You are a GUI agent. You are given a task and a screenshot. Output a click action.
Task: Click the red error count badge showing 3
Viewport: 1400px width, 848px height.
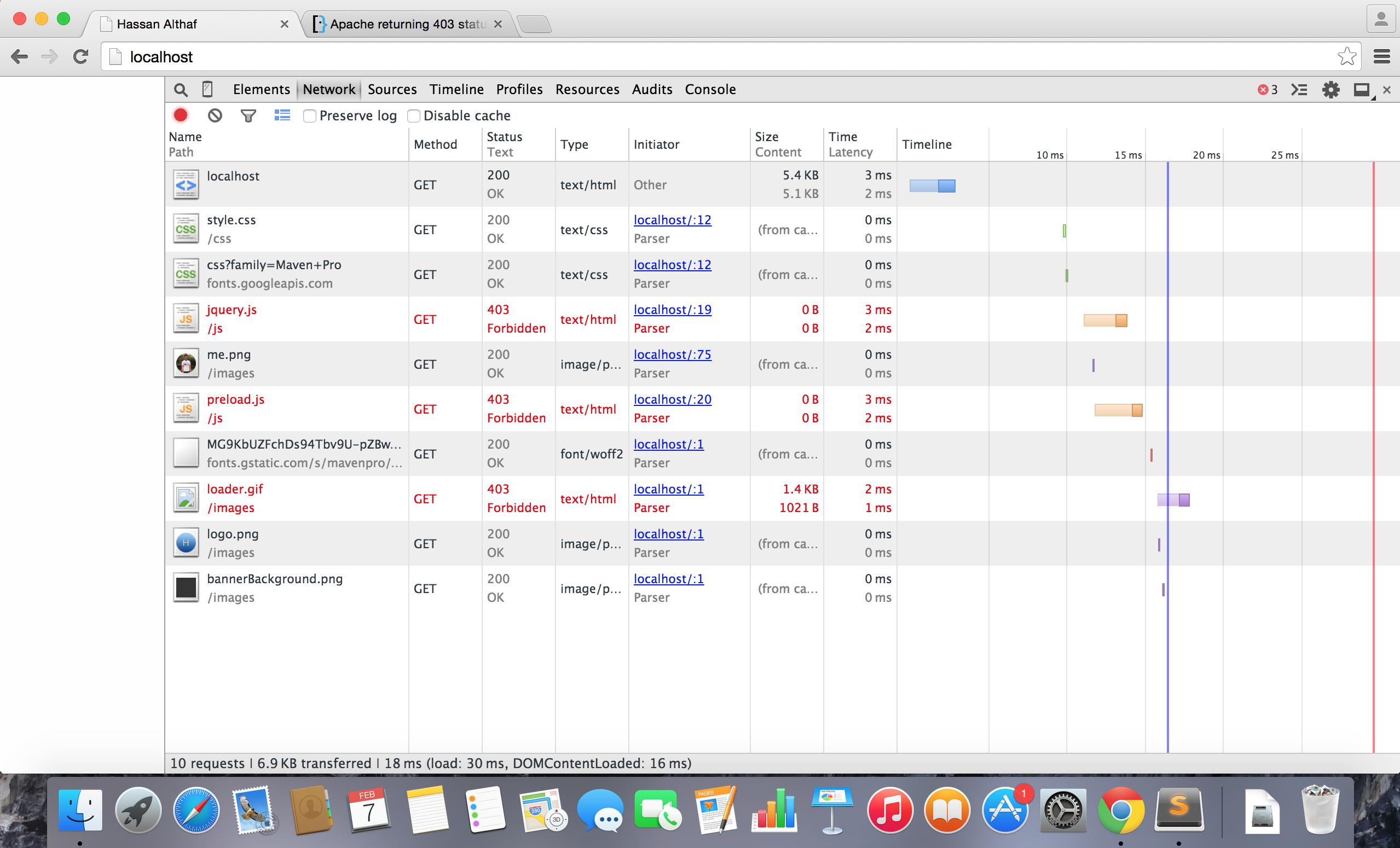point(1268,90)
